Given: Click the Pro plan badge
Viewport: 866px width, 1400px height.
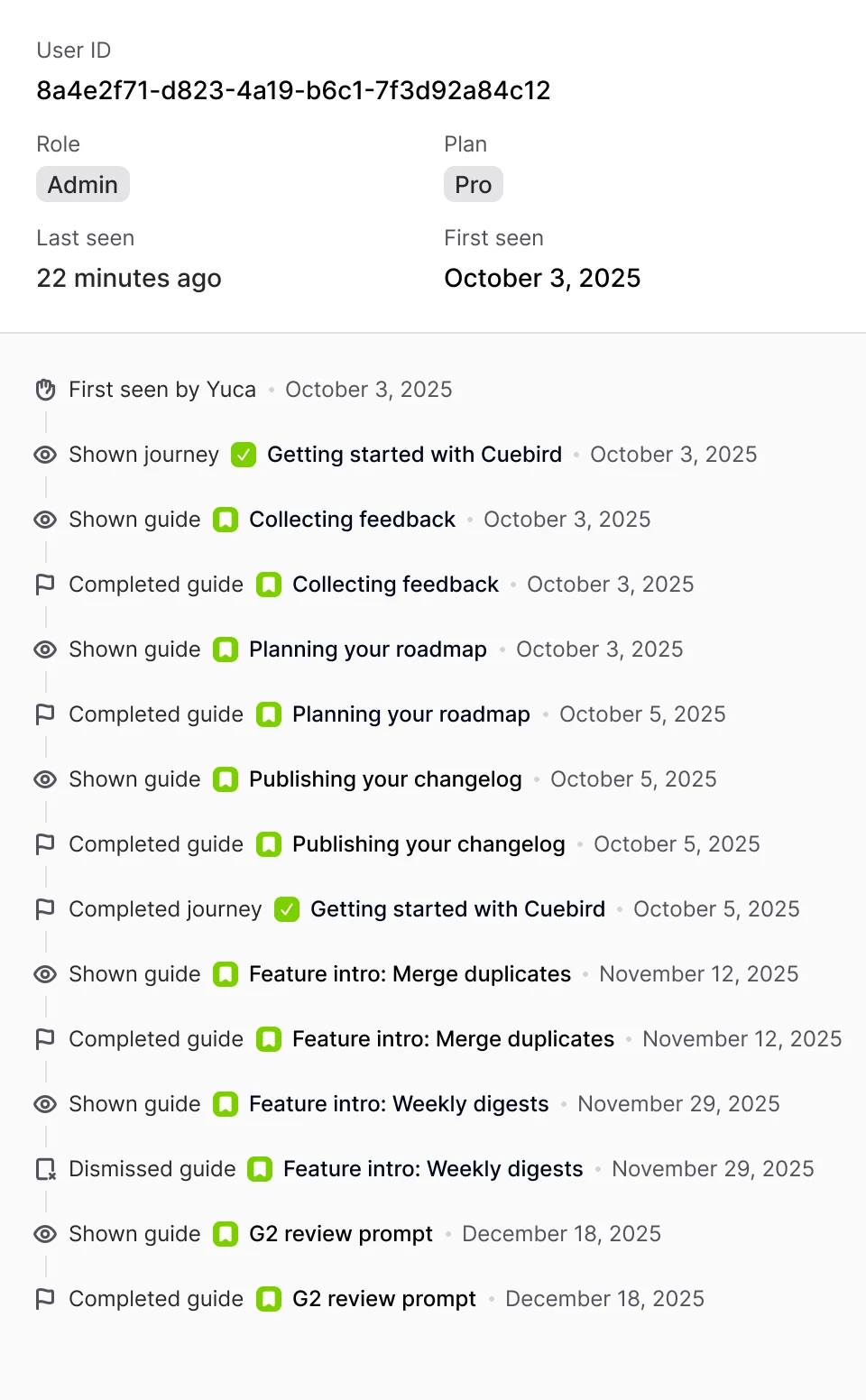Looking at the screenshot, I should pyautogui.click(x=473, y=185).
